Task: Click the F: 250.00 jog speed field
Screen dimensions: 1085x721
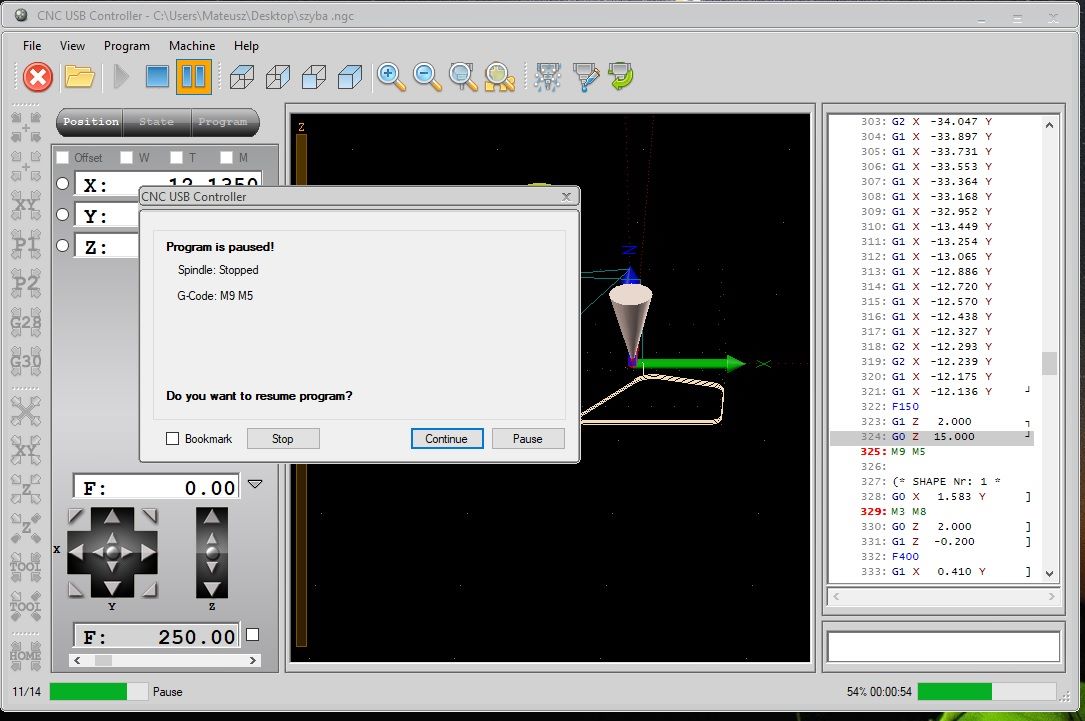Action: 157,636
